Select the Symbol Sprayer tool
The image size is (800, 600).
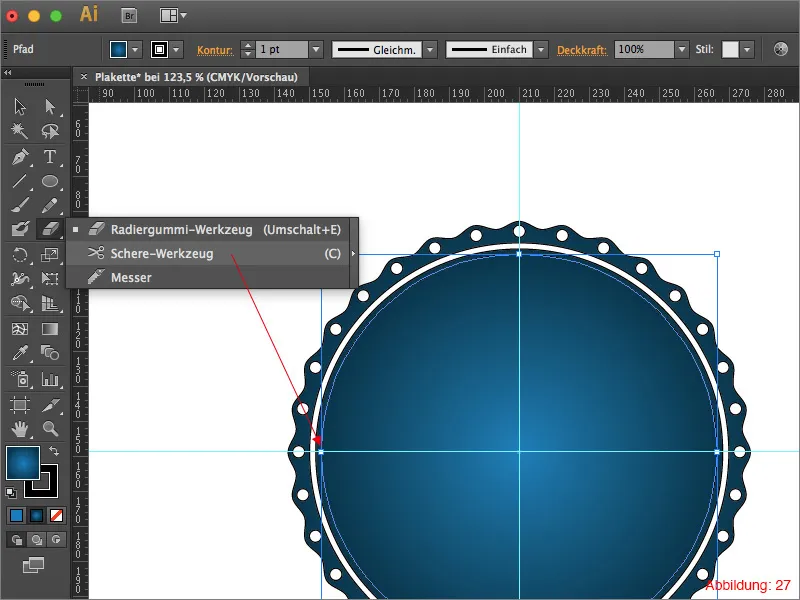tap(20, 379)
